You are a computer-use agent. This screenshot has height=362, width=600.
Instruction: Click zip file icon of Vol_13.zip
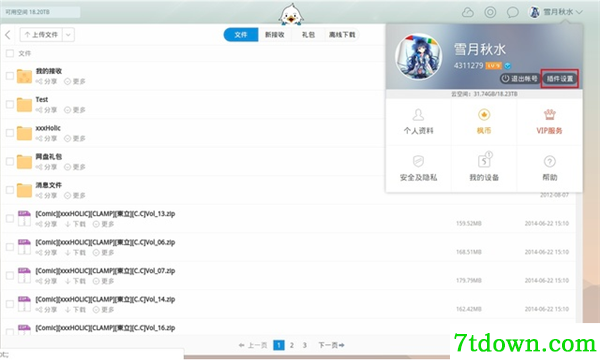tap(24, 219)
